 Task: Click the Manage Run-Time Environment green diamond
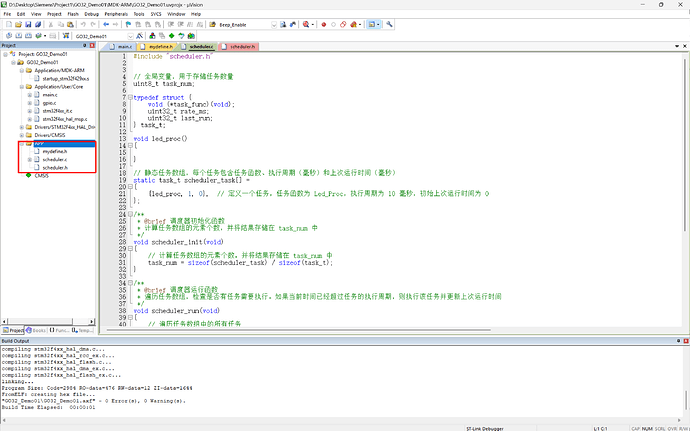coord(171,36)
